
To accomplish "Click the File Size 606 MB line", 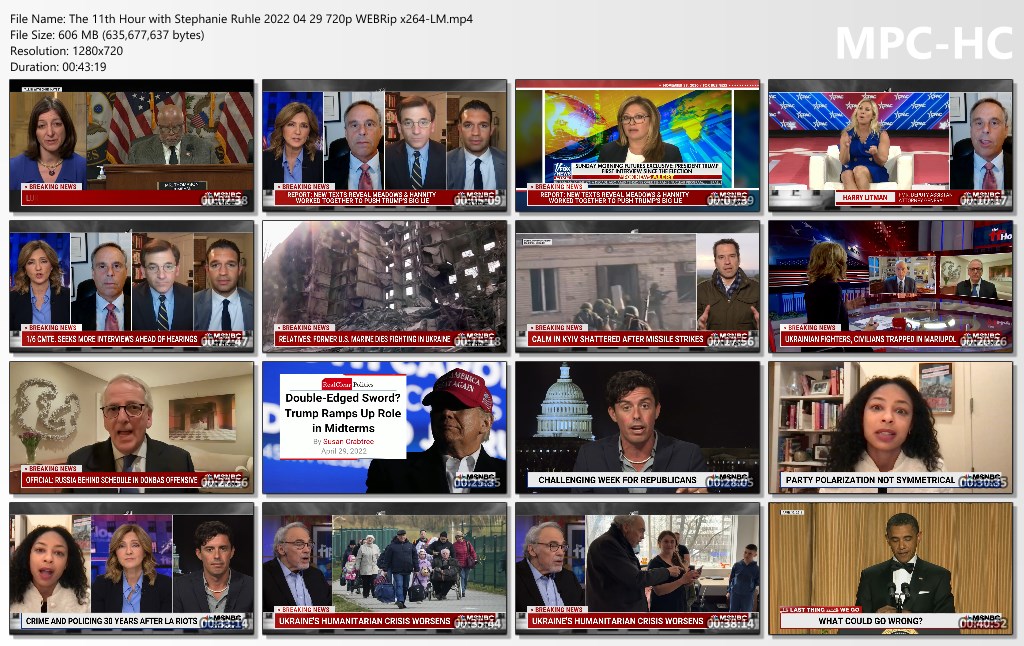I will (x=107, y=35).
